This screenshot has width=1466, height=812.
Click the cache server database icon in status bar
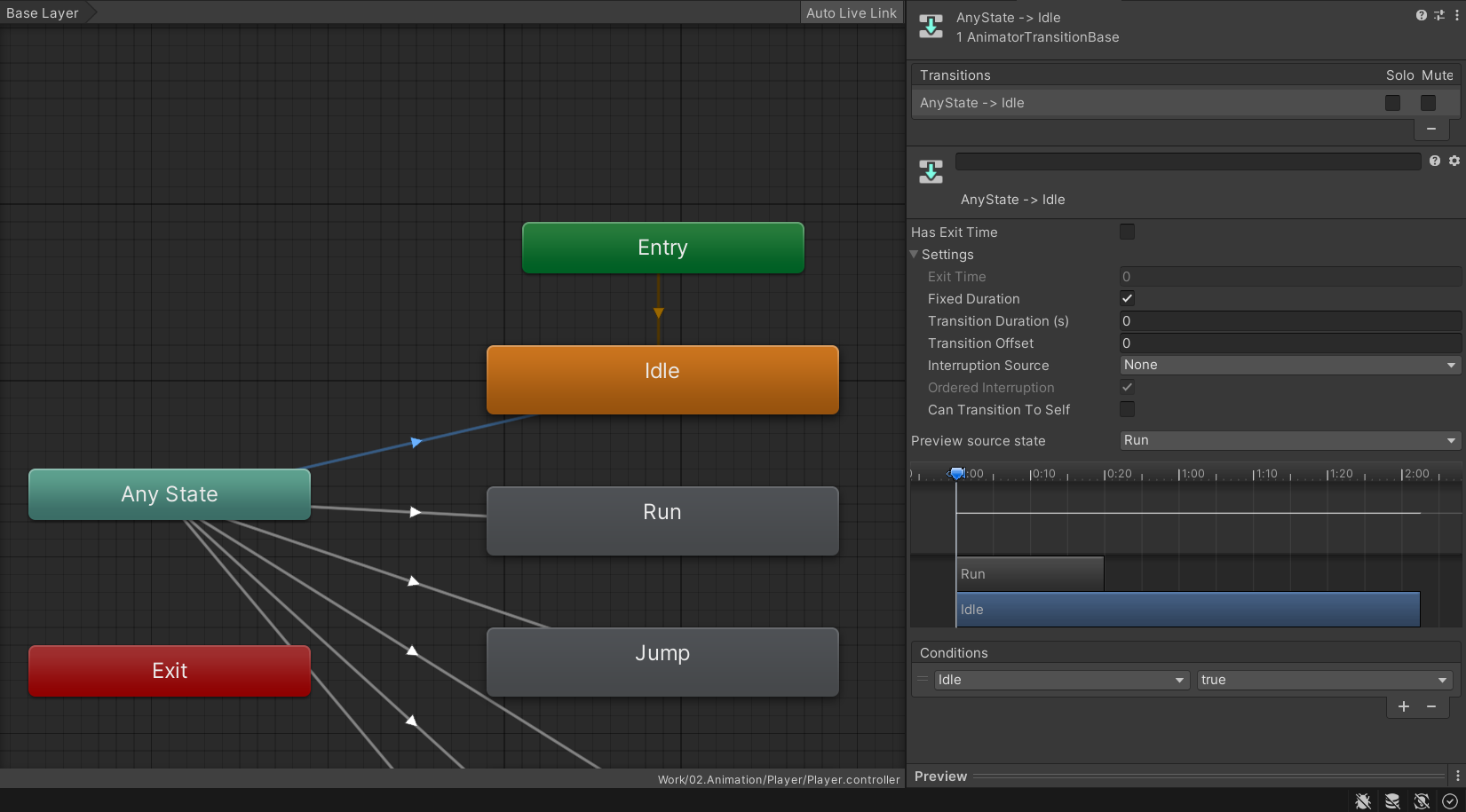coord(1392,801)
